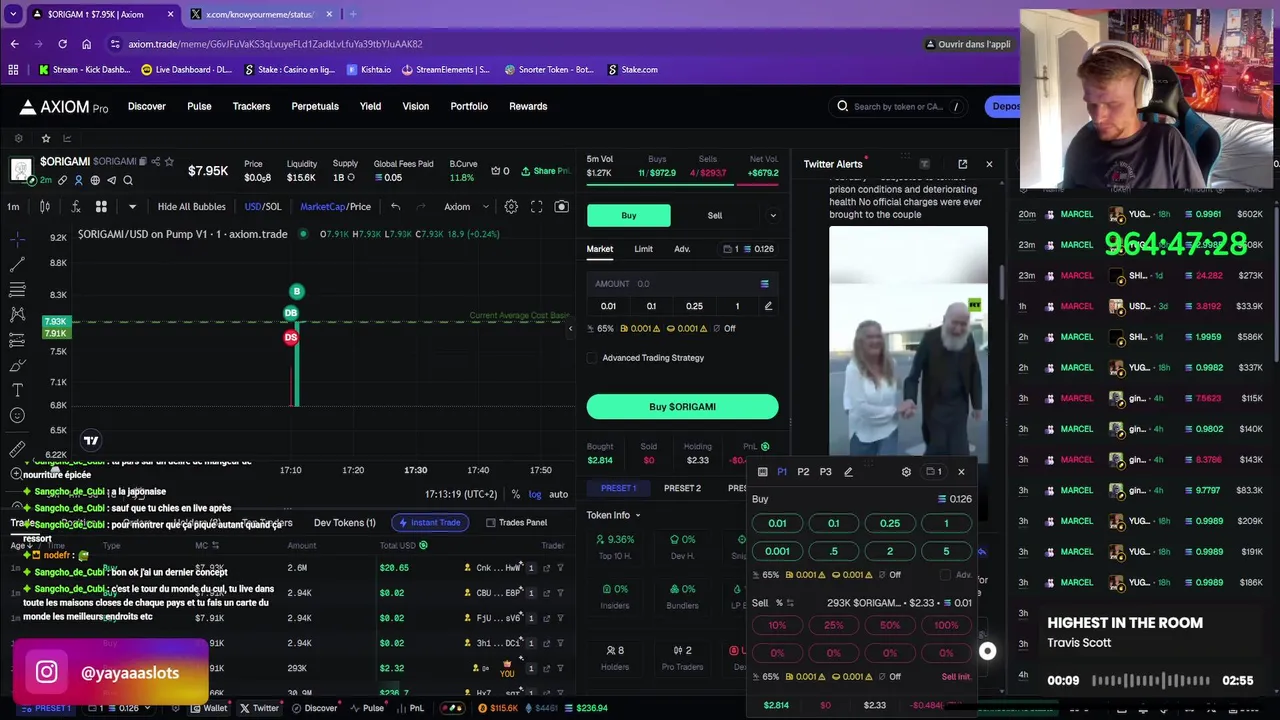The image size is (1280, 720).
Task: Open Pulse in top navigation
Action: (x=199, y=106)
